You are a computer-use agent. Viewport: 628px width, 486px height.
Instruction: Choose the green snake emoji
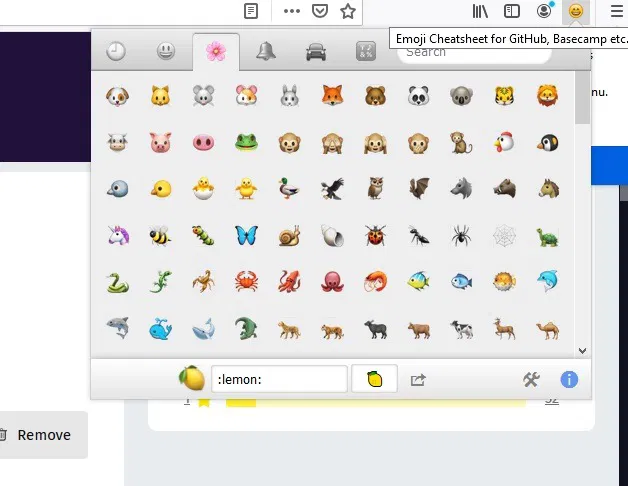point(117,283)
